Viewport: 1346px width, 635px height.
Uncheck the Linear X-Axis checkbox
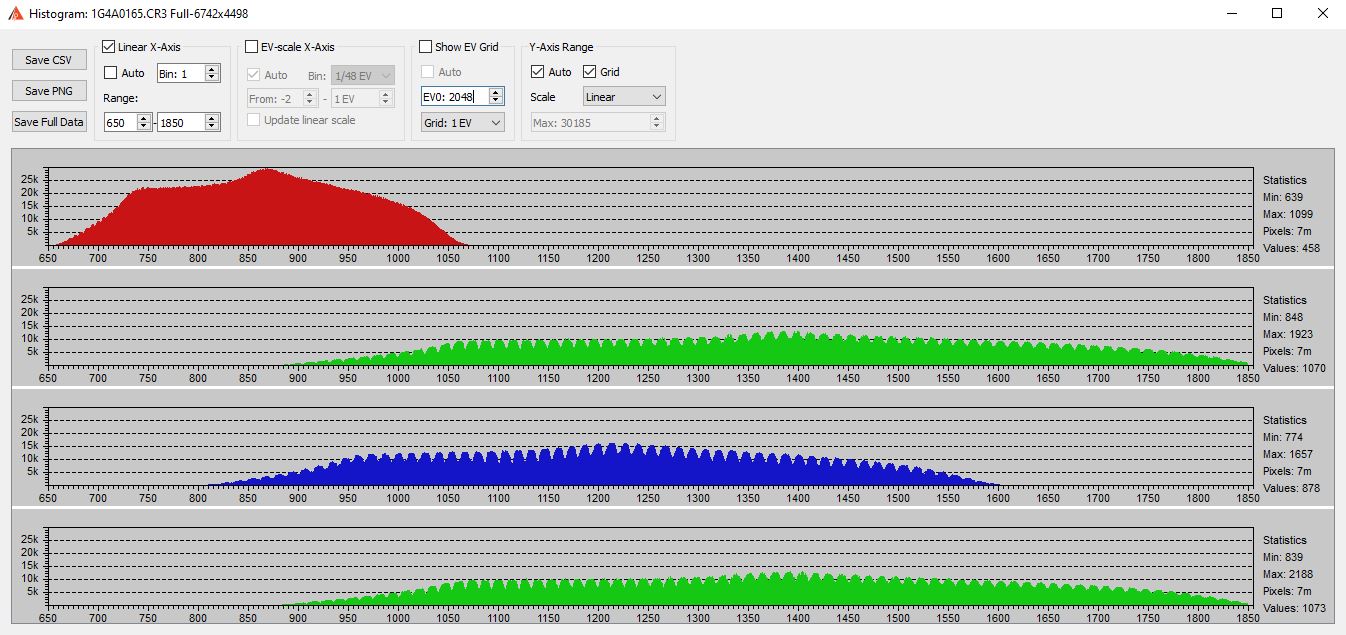pos(110,47)
